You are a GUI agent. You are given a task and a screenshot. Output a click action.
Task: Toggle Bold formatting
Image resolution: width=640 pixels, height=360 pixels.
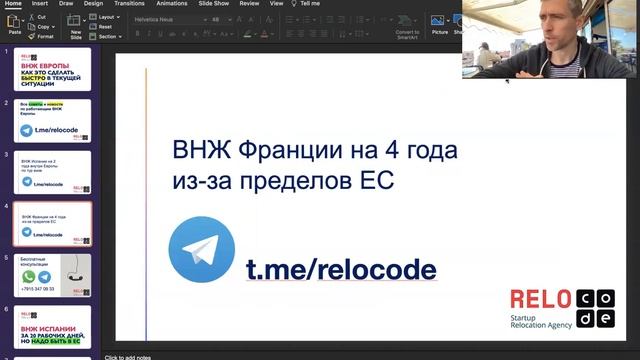click(138, 34)
